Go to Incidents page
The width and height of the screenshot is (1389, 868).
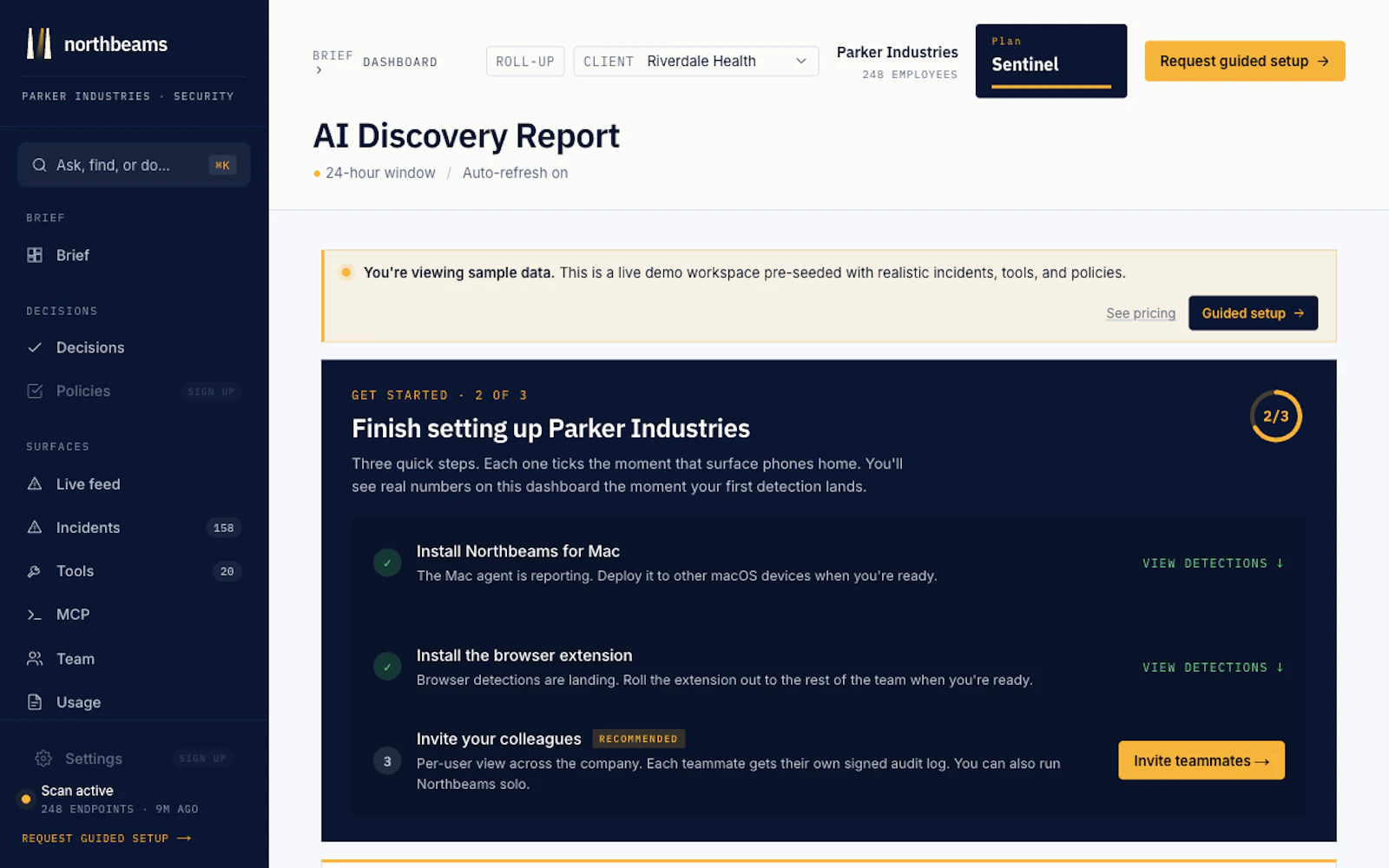click(134, 527)
